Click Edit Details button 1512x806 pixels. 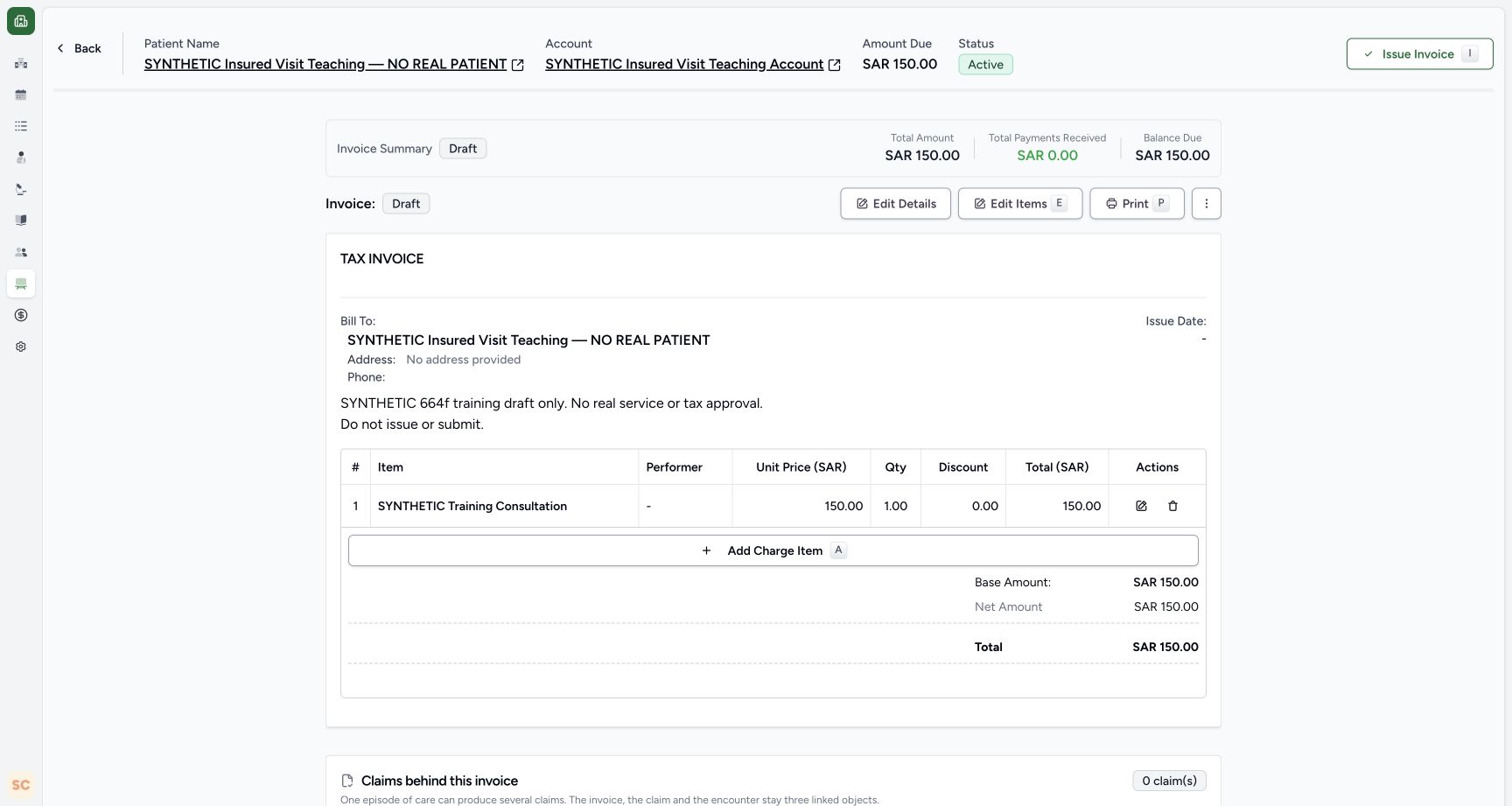click(895, 204)
